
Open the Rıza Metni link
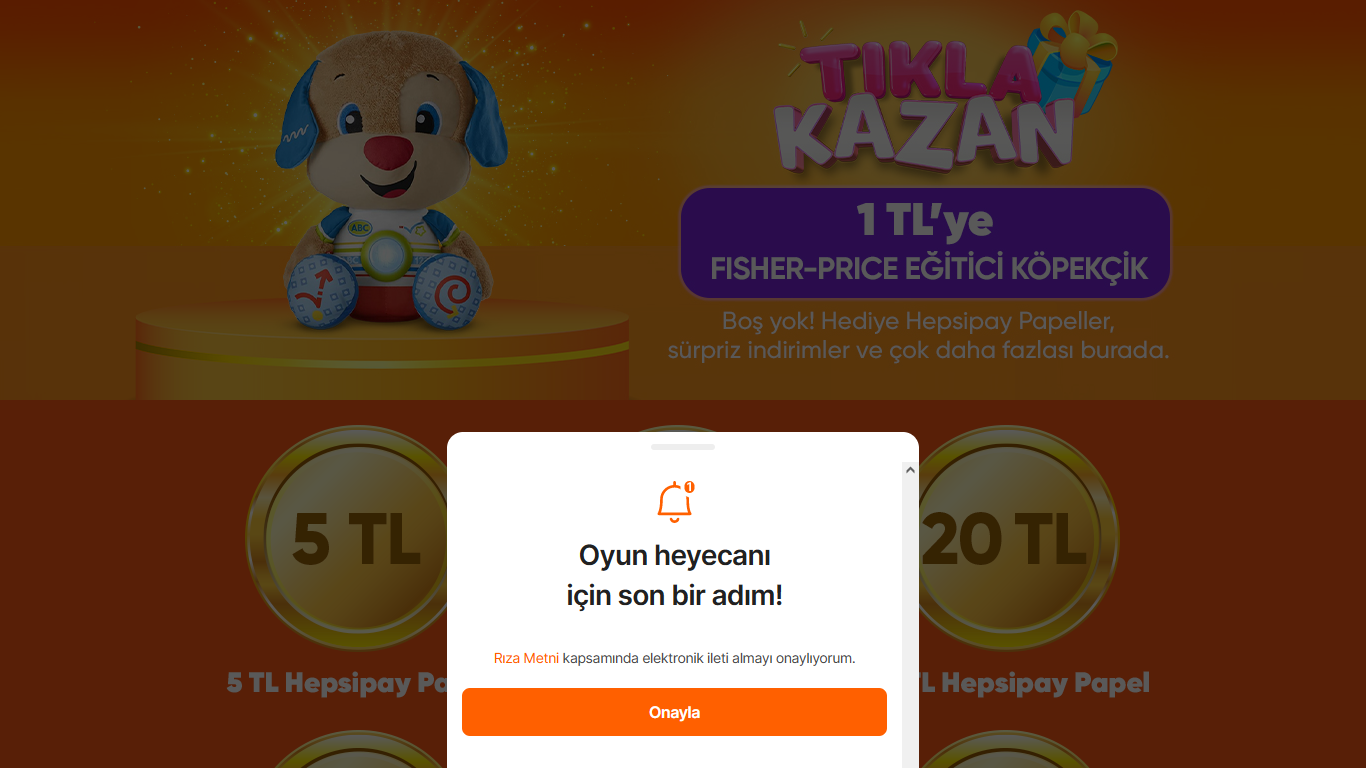coord(526,658)
